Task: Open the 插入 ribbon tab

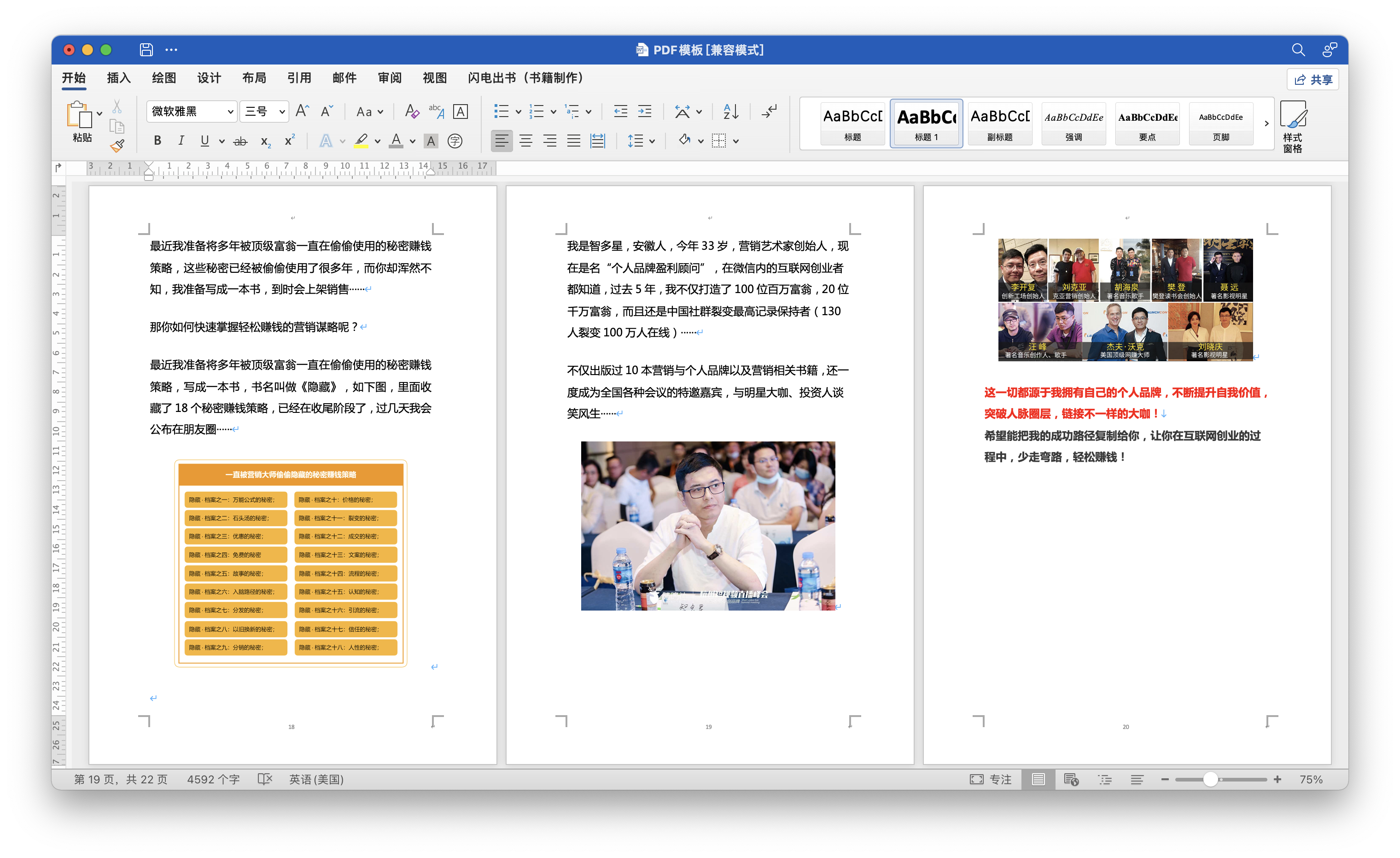Action: (119, 78)
